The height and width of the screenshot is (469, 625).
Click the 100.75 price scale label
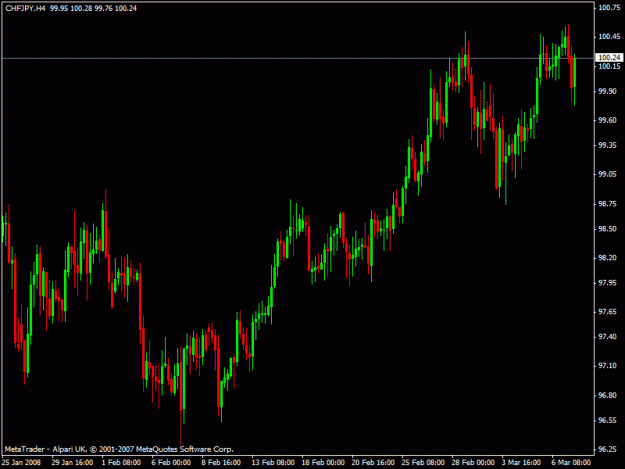click(x=610, y=8)
